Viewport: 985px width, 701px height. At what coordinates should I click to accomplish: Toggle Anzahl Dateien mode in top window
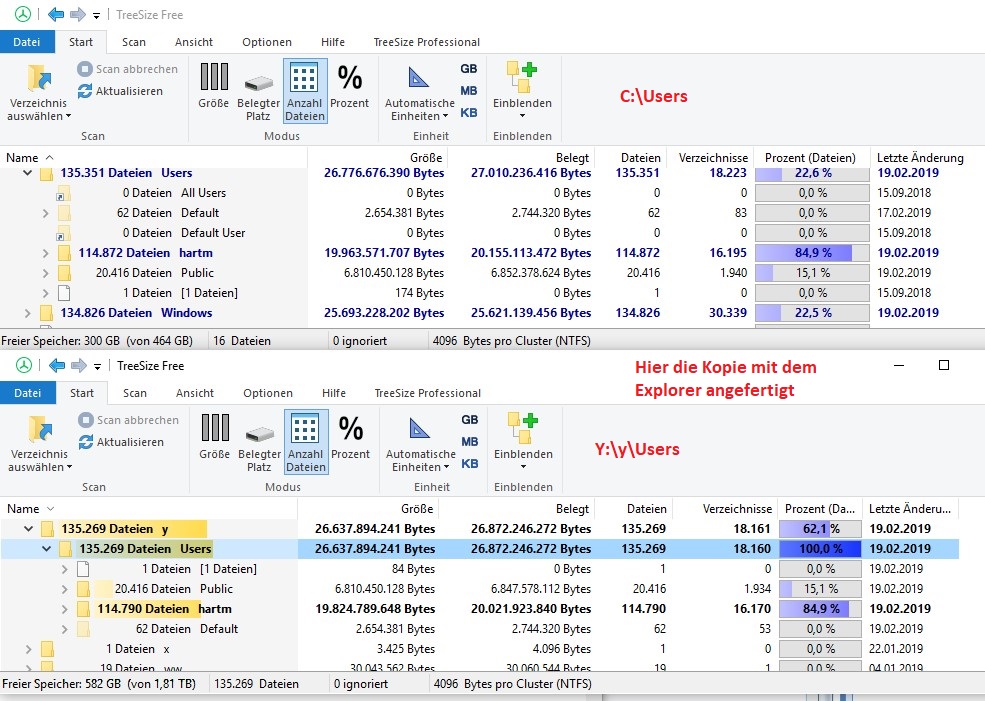point(305,91)
